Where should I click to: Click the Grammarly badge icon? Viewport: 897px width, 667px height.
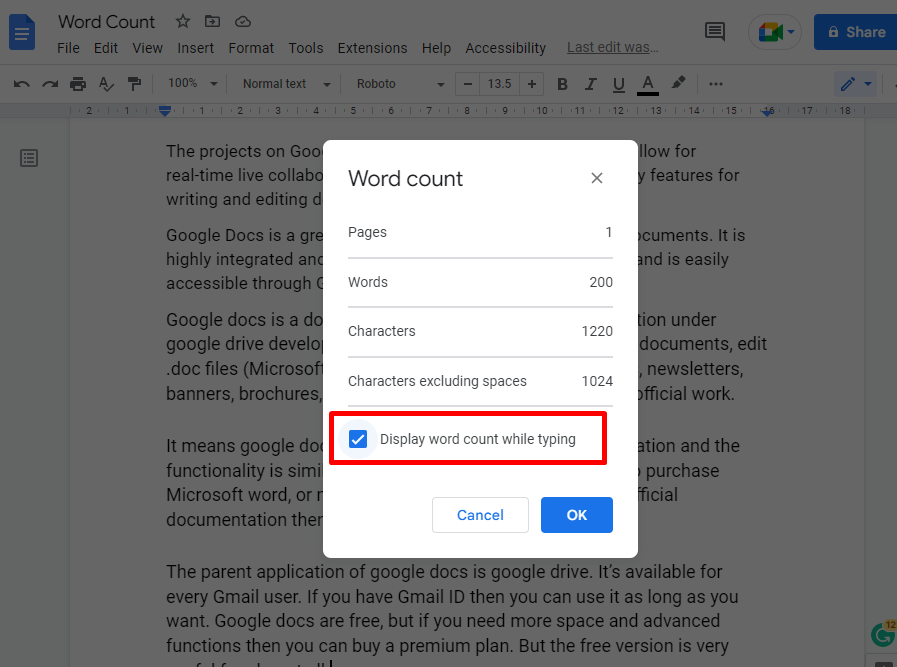point(883,634)
